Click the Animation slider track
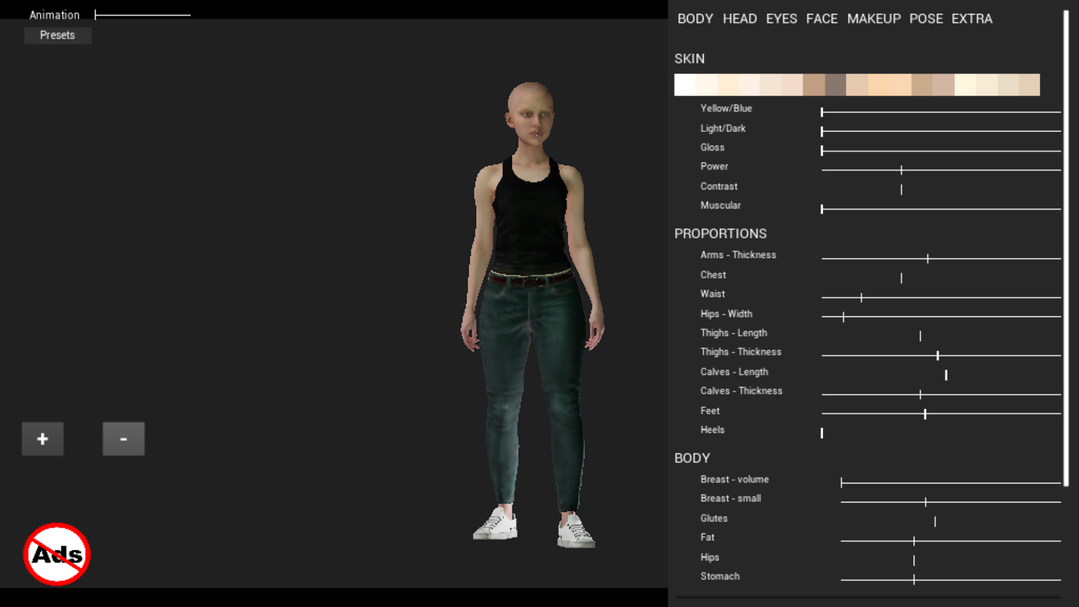1079x607 pixels. [142, 15]
